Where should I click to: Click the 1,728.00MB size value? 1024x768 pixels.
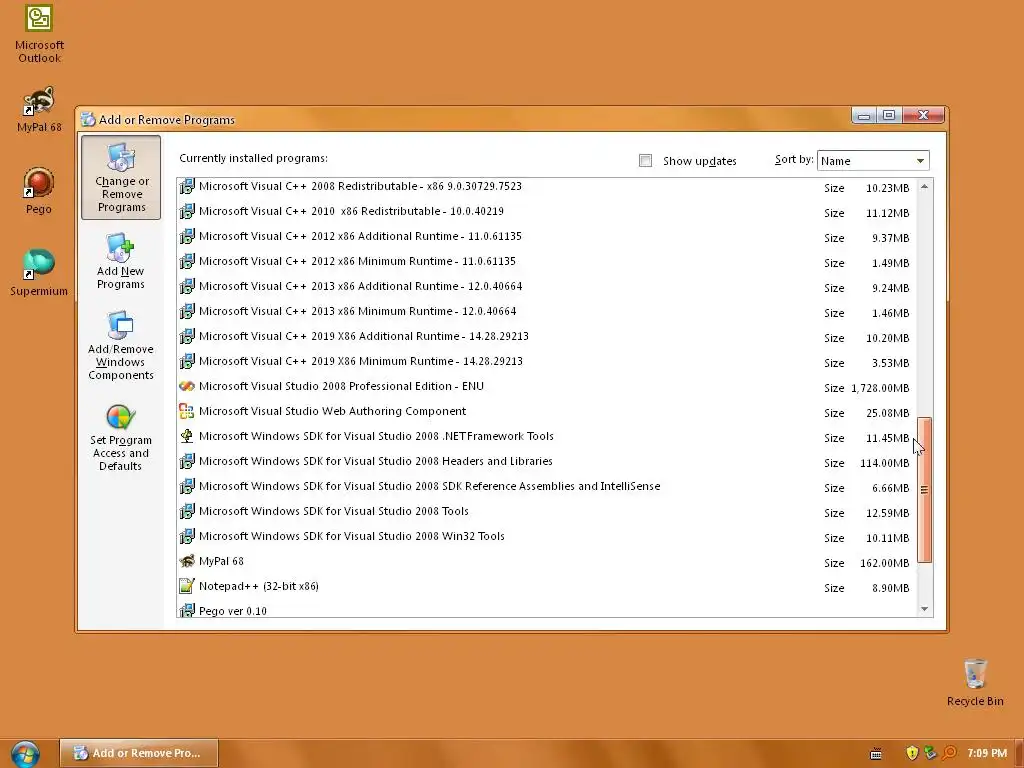coord(880,388)
